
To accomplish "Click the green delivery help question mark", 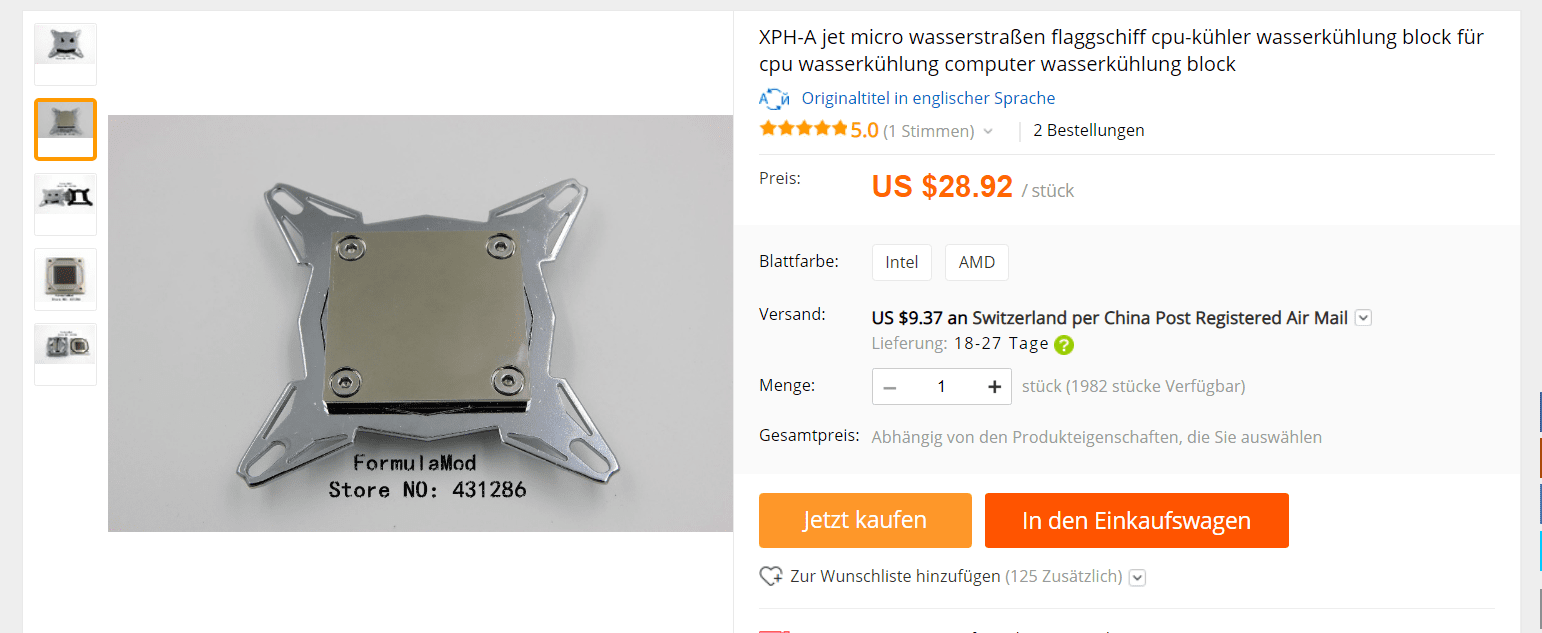I will click(1064, 345).
